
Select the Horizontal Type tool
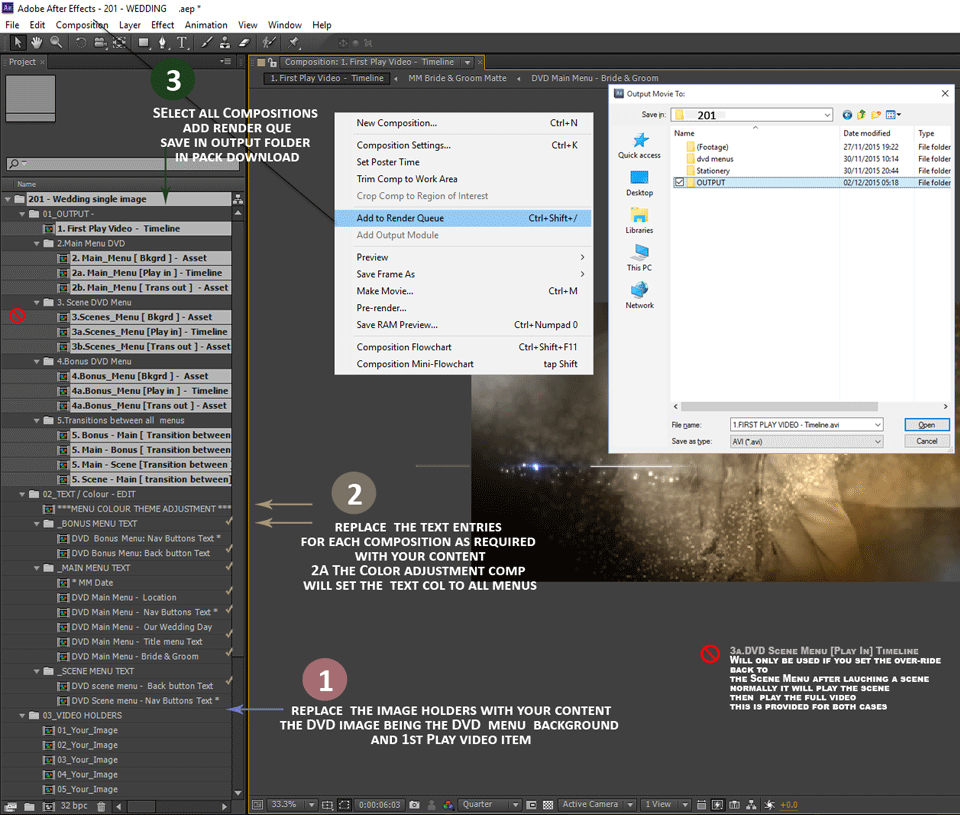pos(182,43)
